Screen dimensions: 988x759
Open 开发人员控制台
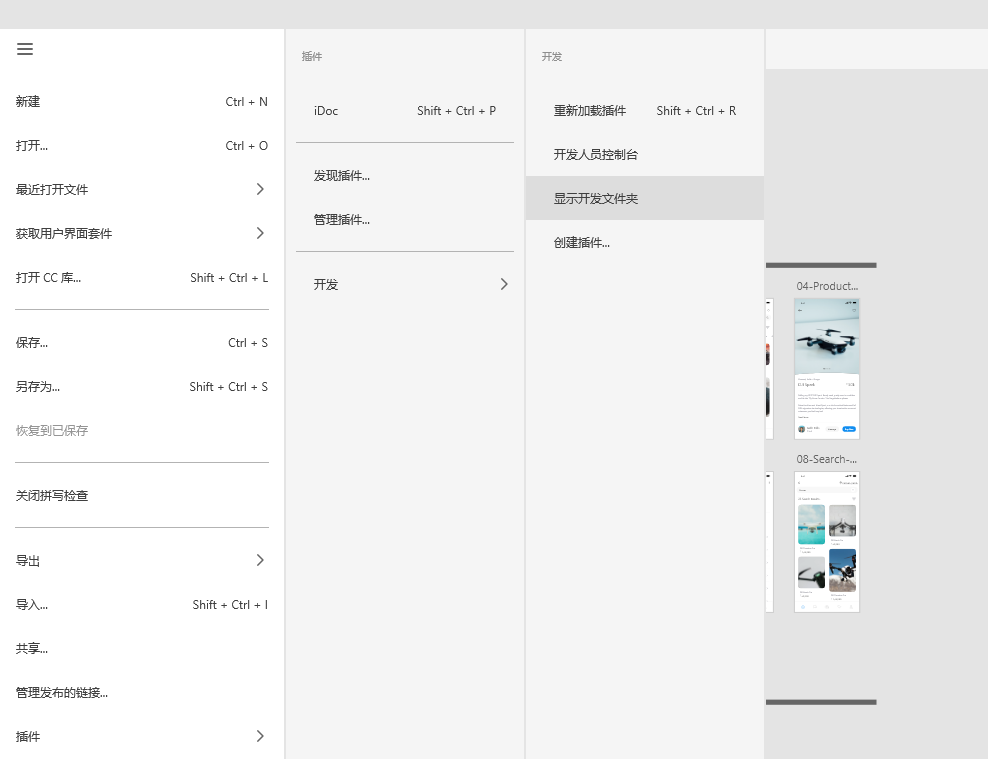point(596,155)
